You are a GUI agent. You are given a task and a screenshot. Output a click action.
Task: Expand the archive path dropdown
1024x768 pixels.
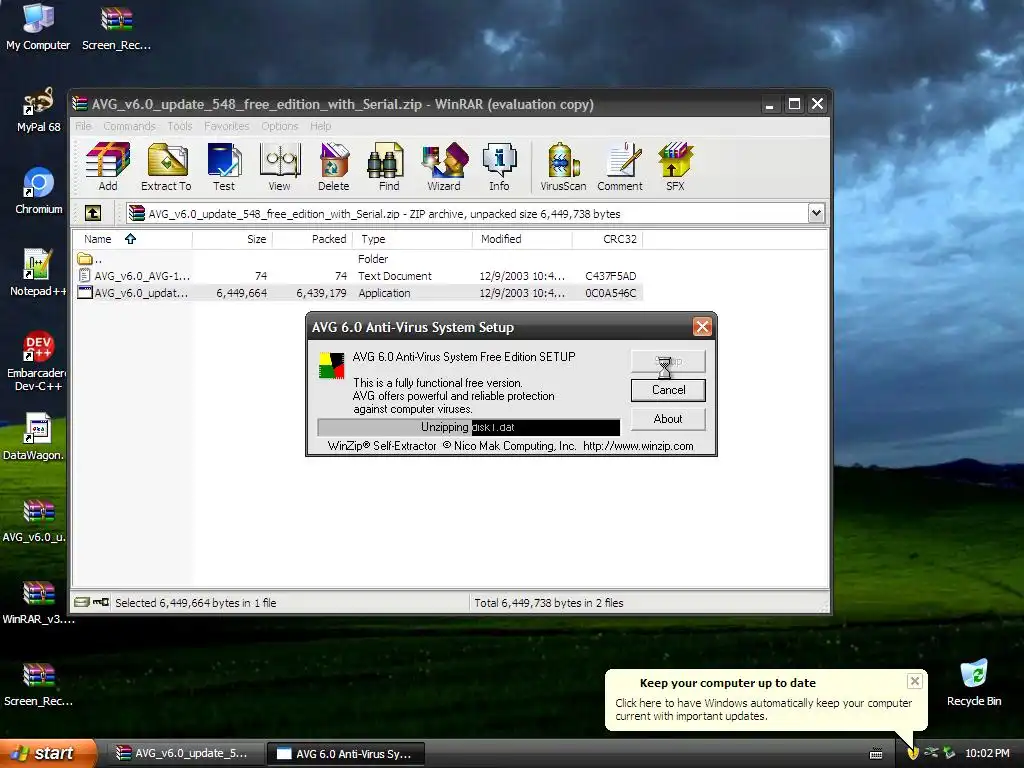click(816, 213)
